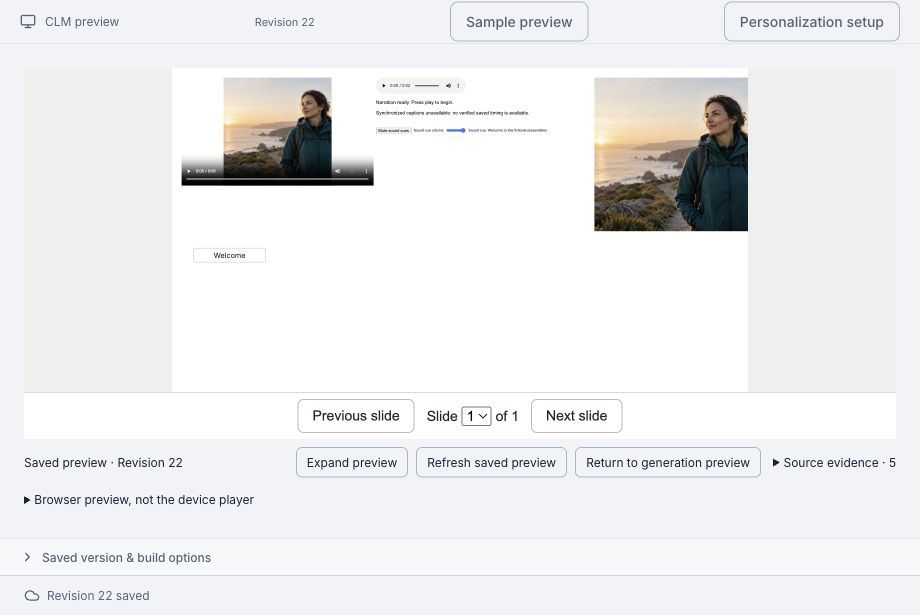The width and height of the screenshot is (920, 615).
Task: Click 'Narration ready. Press play to begin.' text
Action: (414, 102)
